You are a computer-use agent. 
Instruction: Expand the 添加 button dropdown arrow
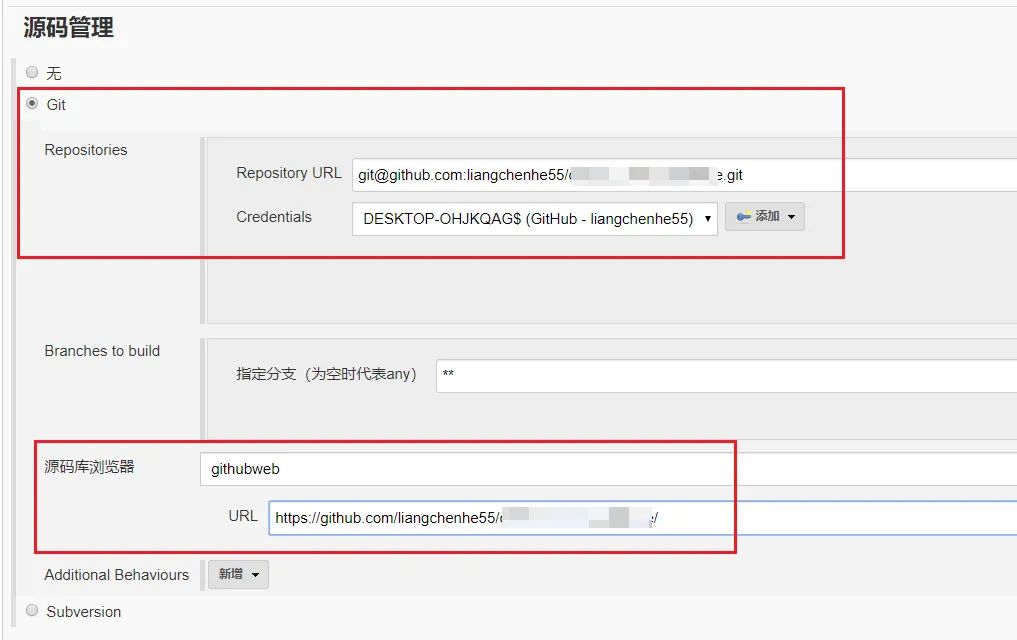point(791,217)
